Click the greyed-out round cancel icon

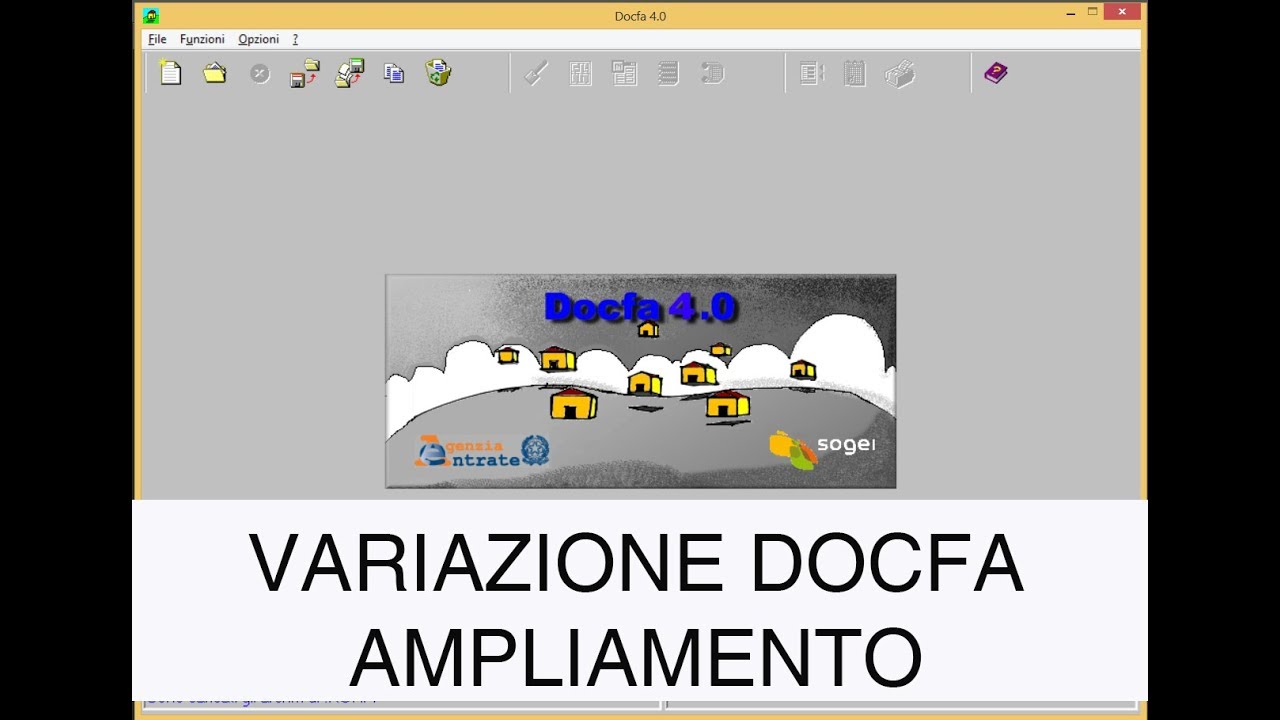pyautogui.click(x=260, y=73)
